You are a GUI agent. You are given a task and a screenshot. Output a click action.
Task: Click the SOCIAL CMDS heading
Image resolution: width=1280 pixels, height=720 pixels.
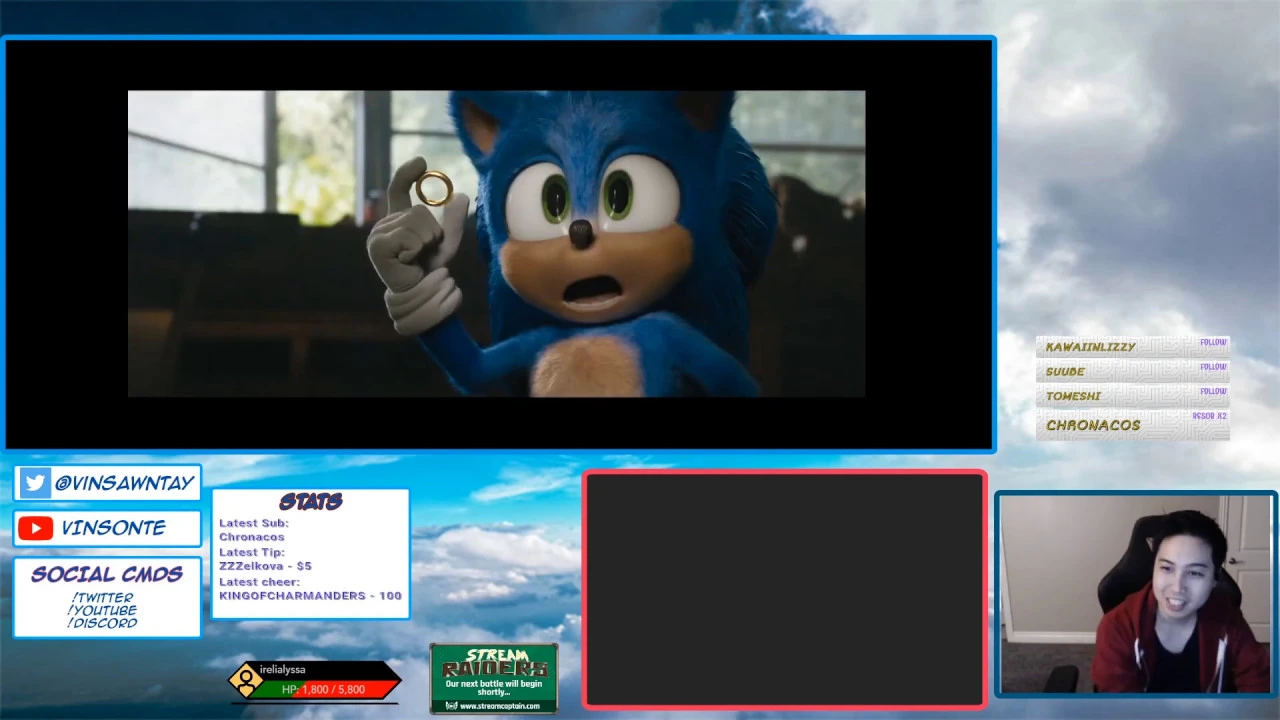(x=107, y=574)
